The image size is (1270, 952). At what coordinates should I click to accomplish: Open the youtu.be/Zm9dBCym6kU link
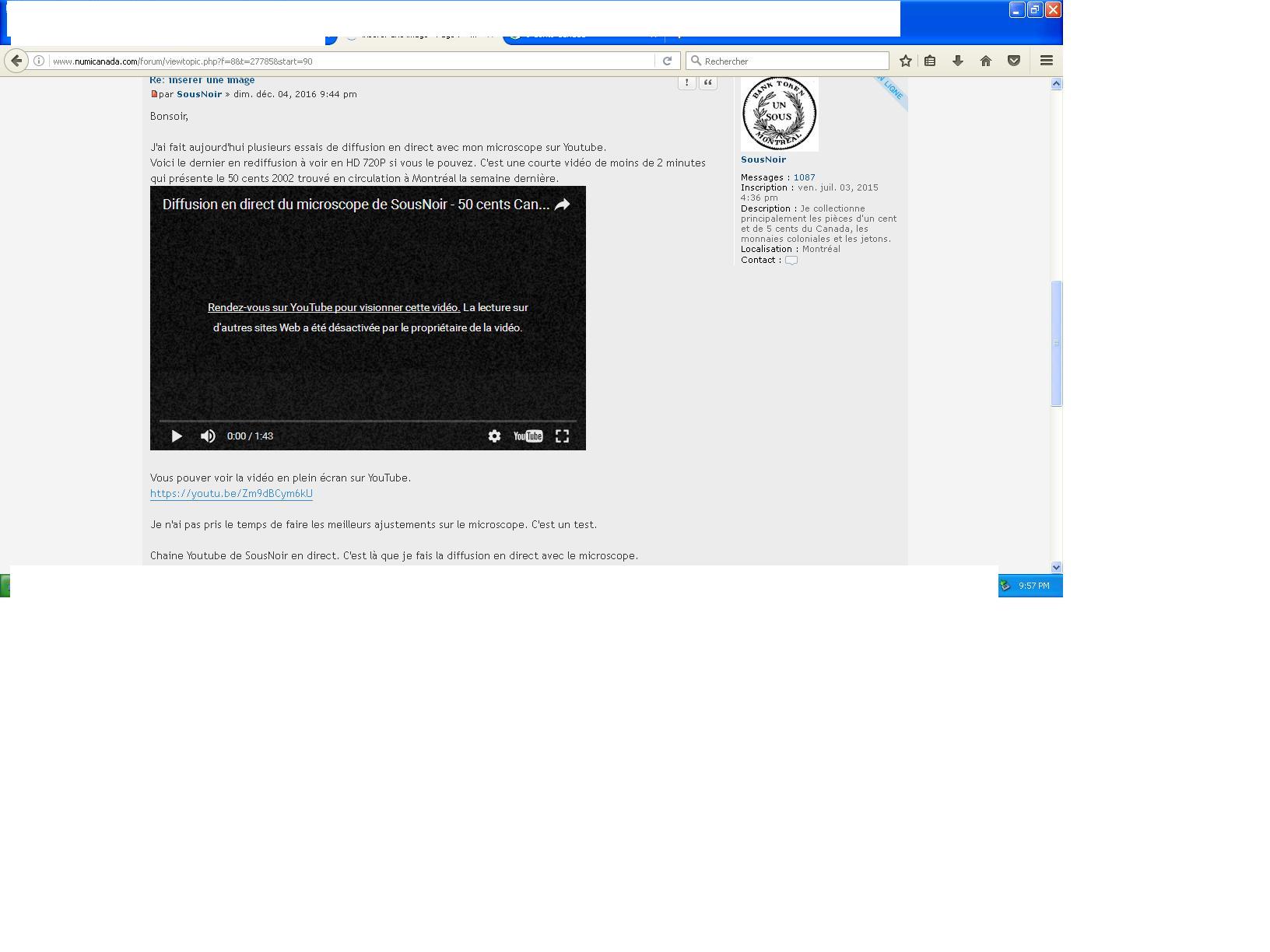coord(231,493)
